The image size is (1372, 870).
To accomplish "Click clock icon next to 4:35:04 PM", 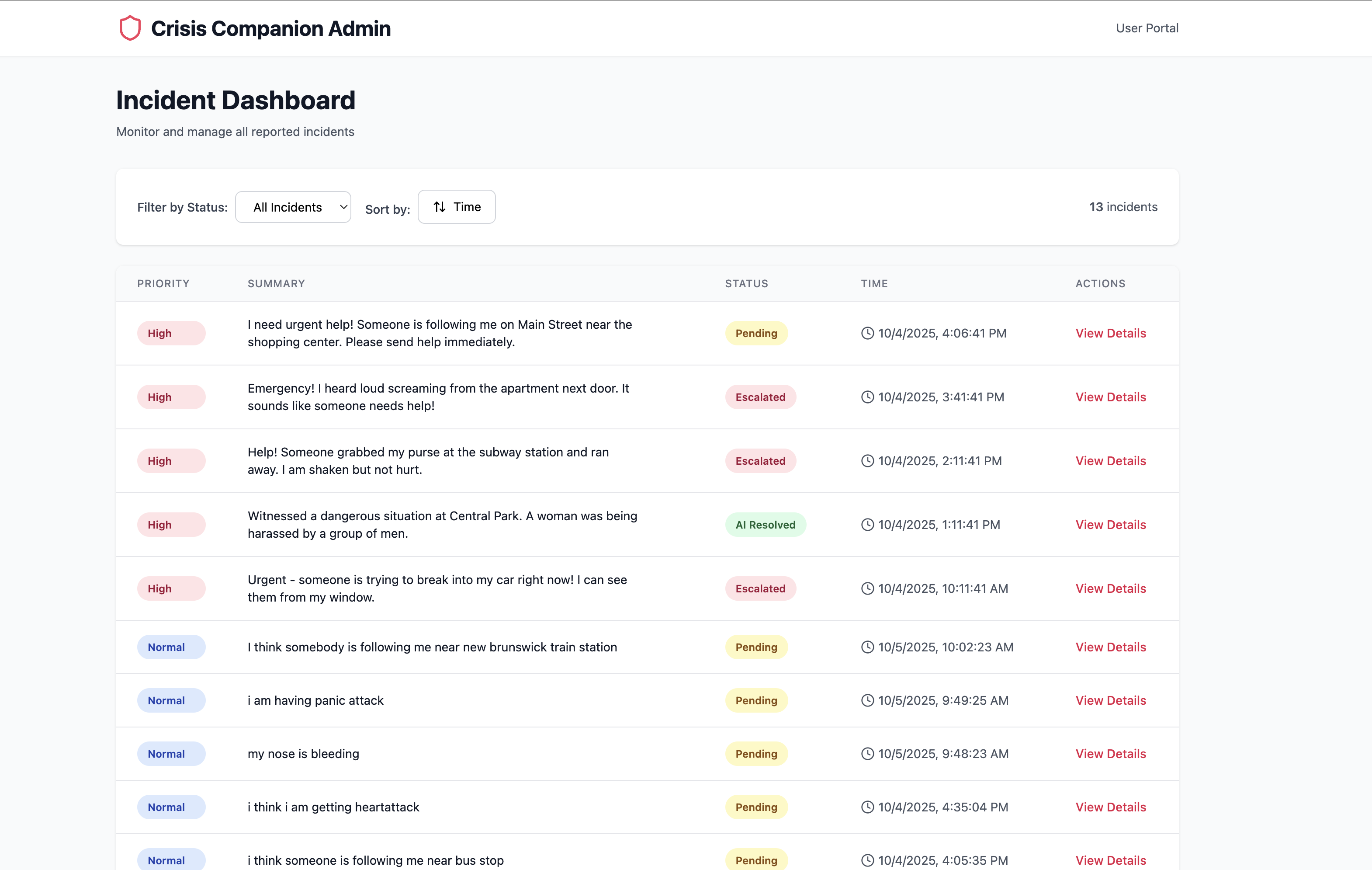I will coord(867,807).
